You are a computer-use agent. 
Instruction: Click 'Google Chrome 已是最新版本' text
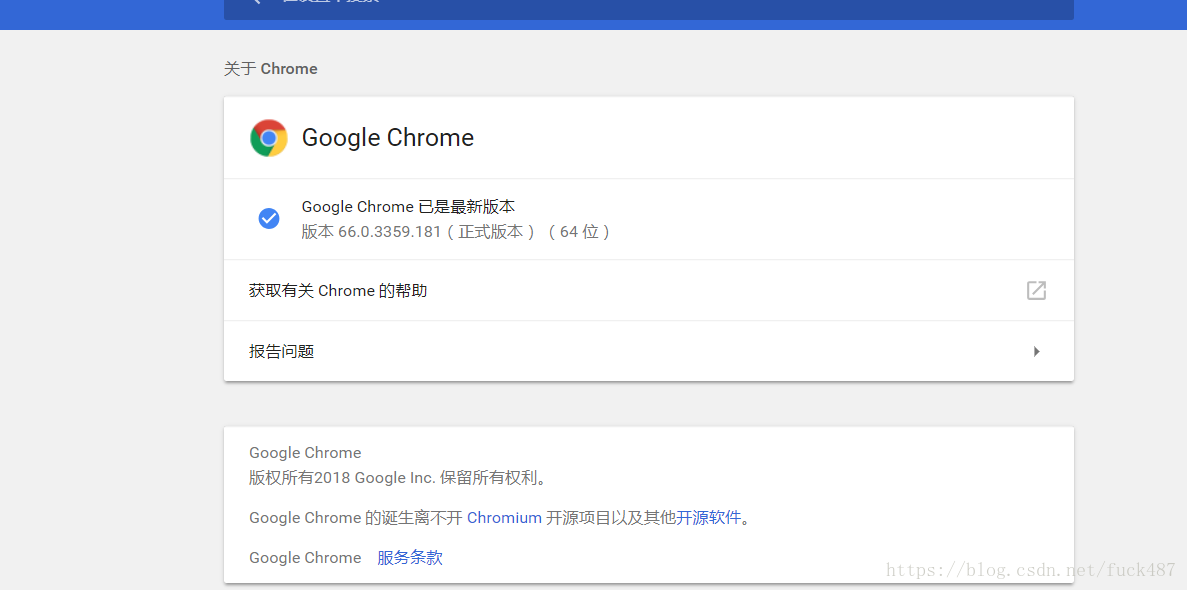(408, 207)
